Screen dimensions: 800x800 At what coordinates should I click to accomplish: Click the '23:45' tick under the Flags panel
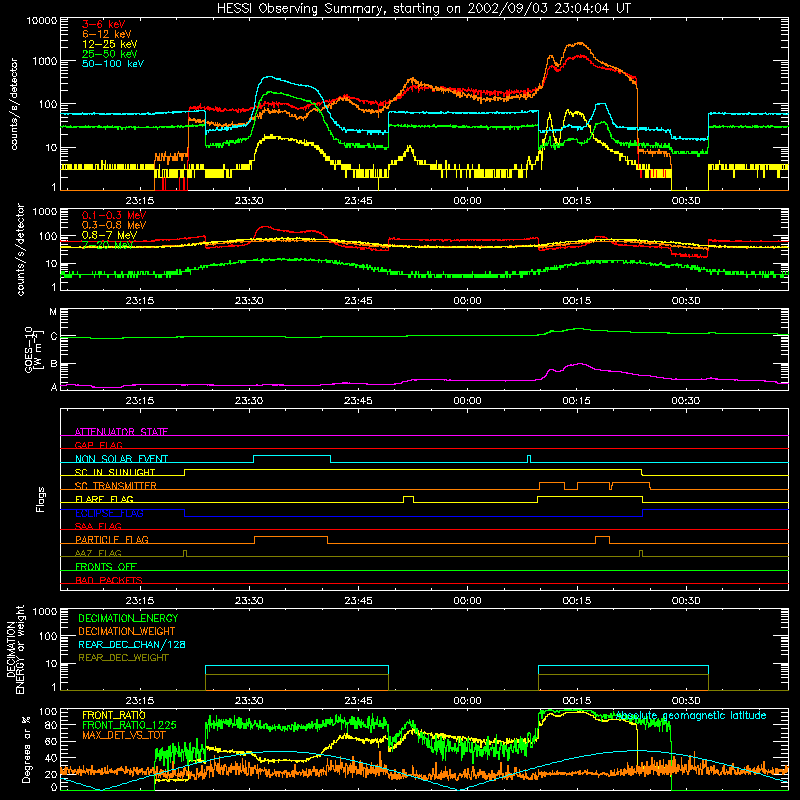coord(358,601)
